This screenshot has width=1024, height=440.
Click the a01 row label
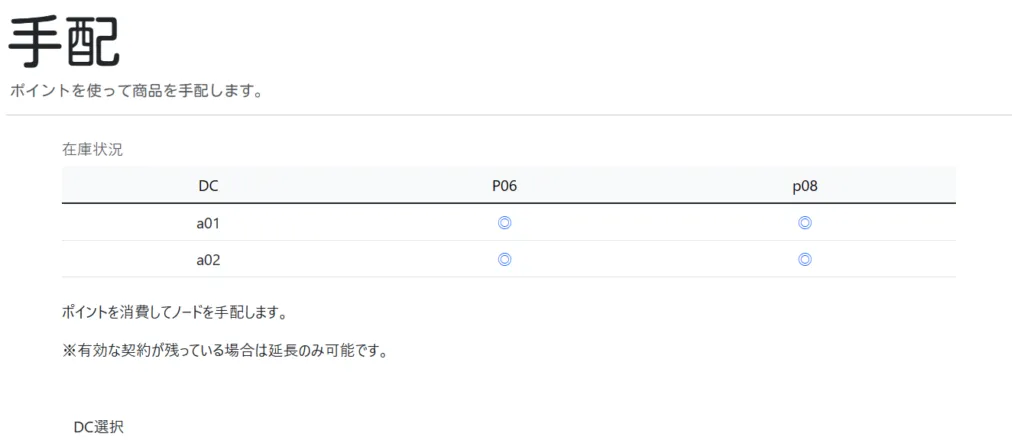click(x=208, y=223)
